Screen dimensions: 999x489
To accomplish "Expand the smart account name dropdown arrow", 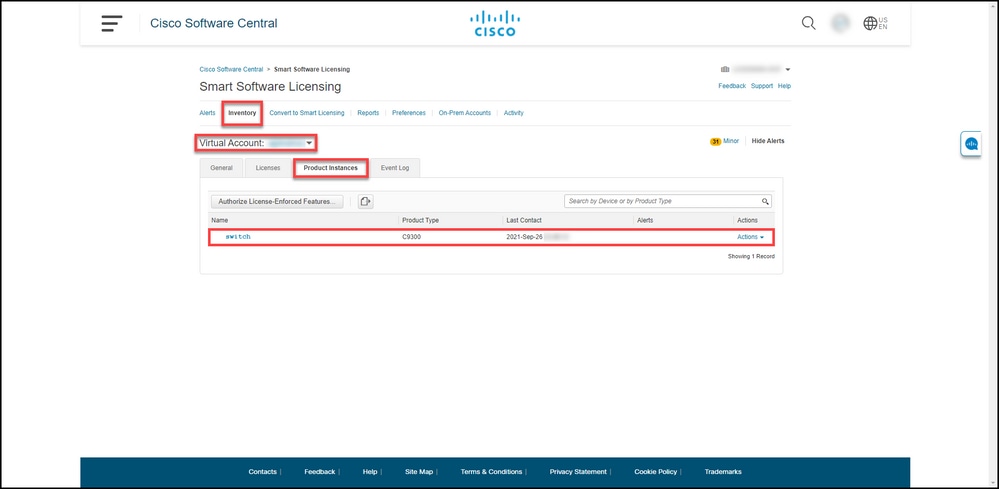I will 787,69.
